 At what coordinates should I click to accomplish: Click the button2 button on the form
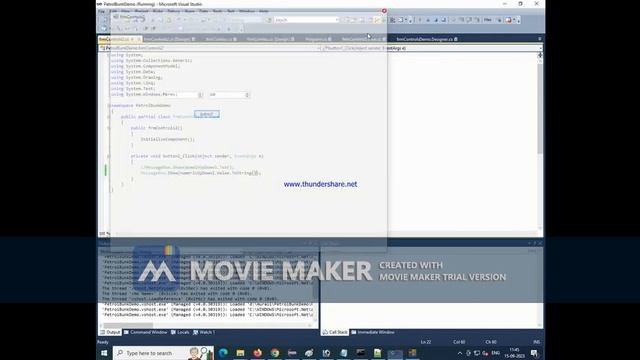tap(207, 114)
